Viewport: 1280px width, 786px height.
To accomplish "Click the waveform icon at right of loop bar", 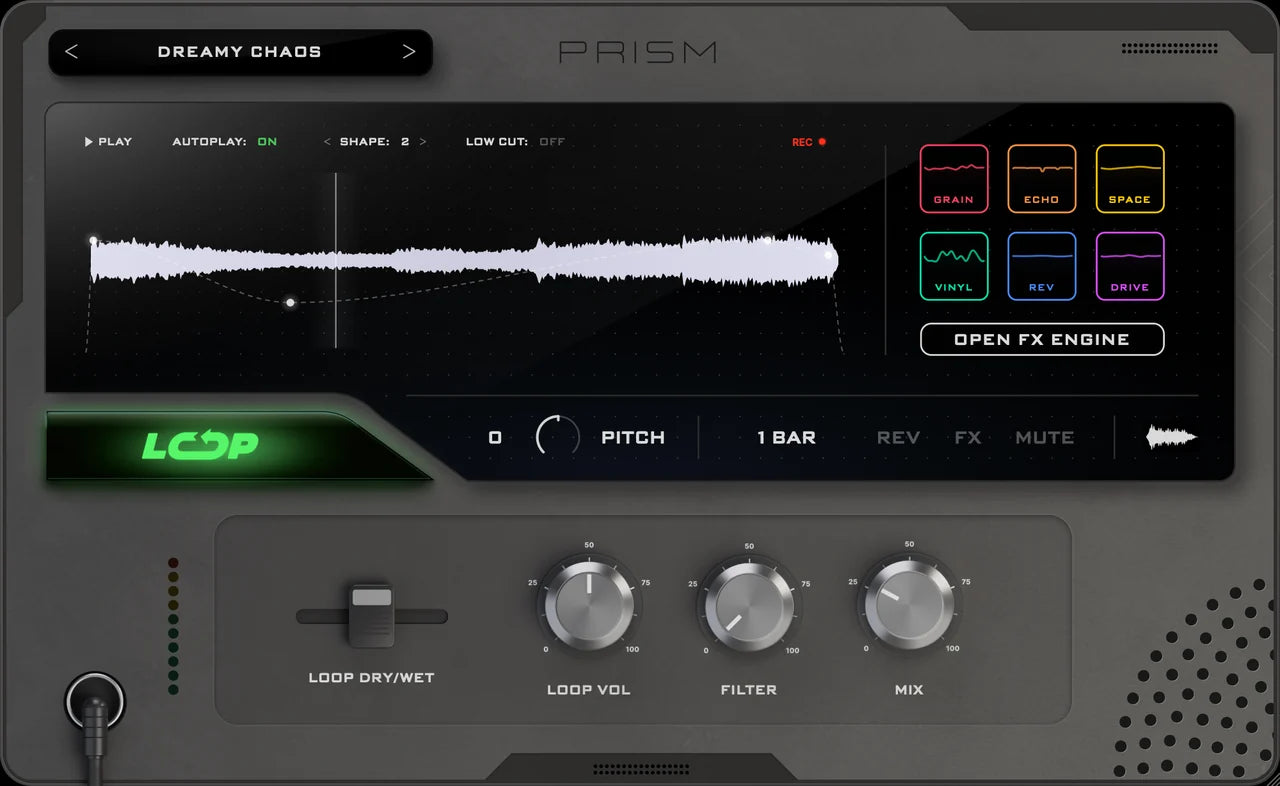I will [x=1171, y=437].
